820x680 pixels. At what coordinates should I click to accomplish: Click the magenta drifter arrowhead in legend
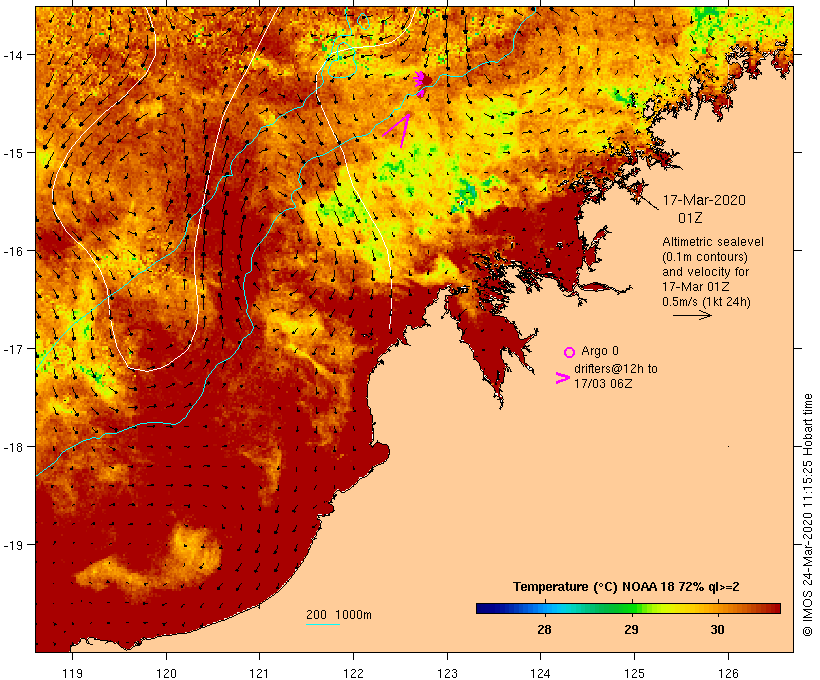coord(562,378)
